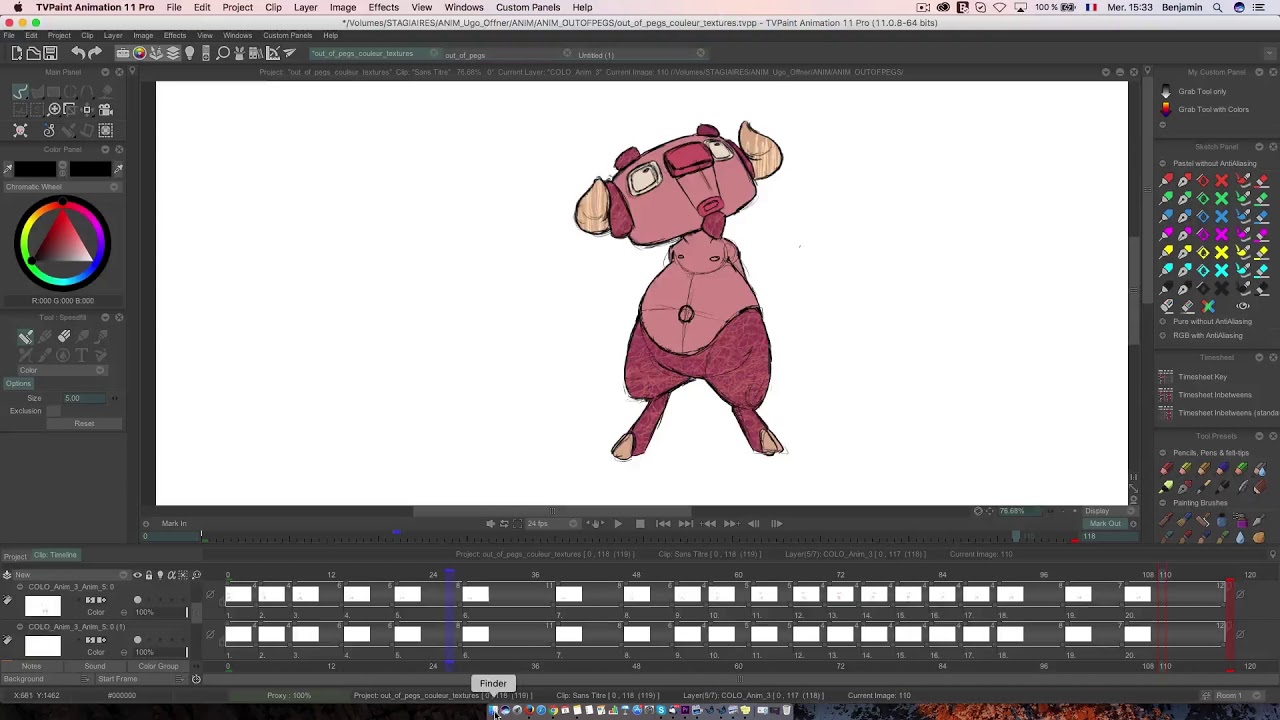Open the Effects menu in macOS menu bar
This screenshot has width=1280, height=720.
coord(383,7)
